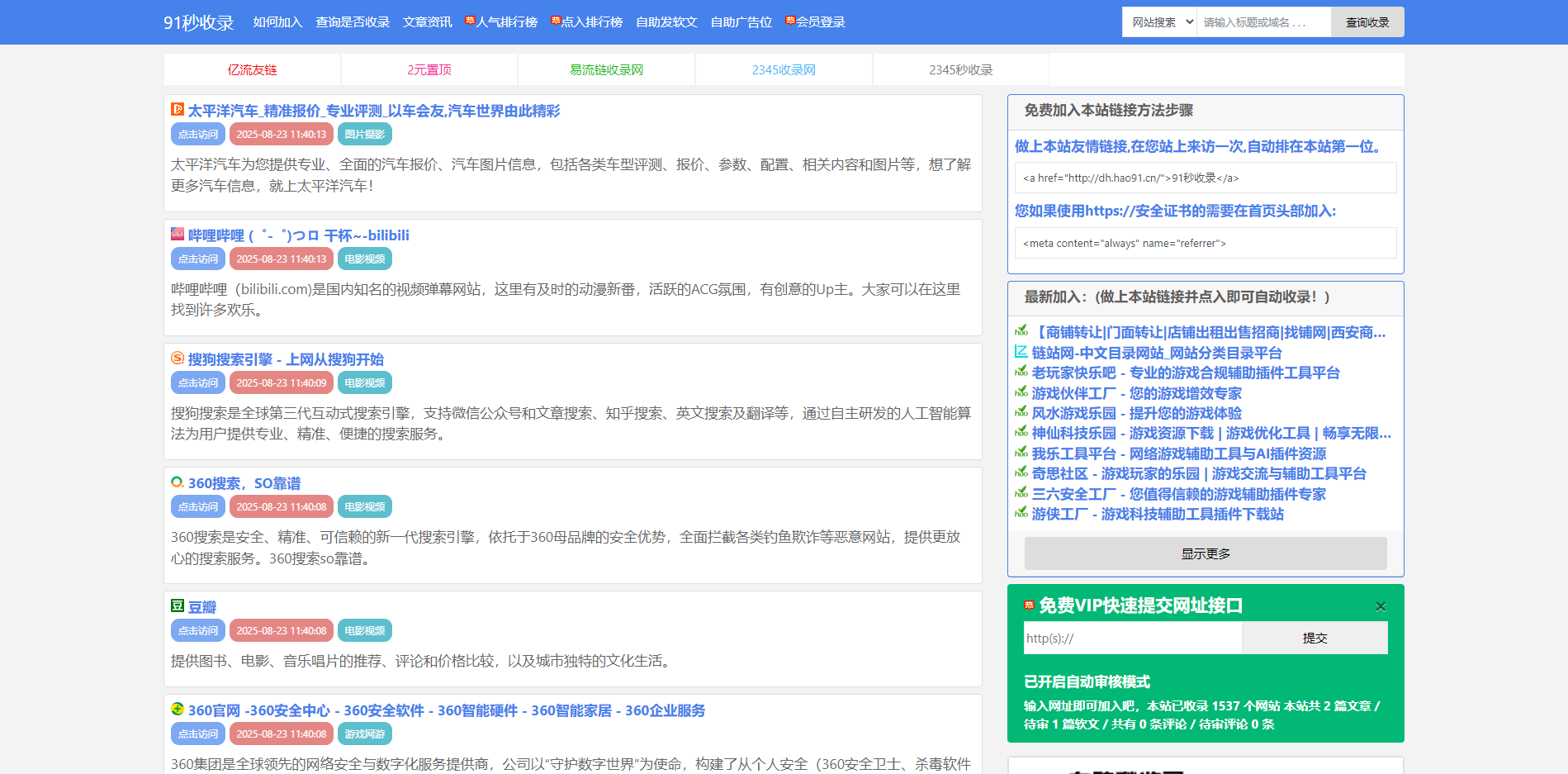This screenshot has height=774, width=1568.
Task: Click the hao icon beside 老玩家快乐吧
Action: 1021,372
